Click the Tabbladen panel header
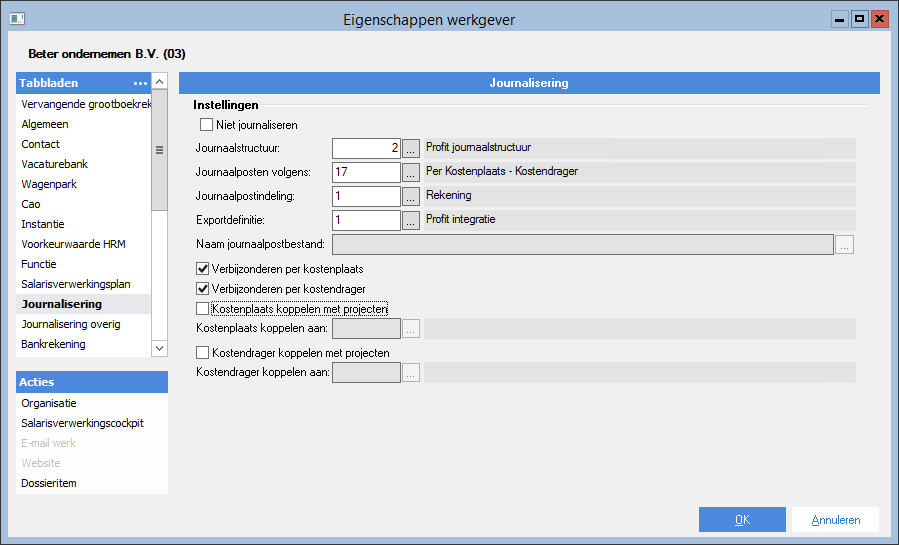The height and width of the screenshot is (545, 899). coord(84,83)
